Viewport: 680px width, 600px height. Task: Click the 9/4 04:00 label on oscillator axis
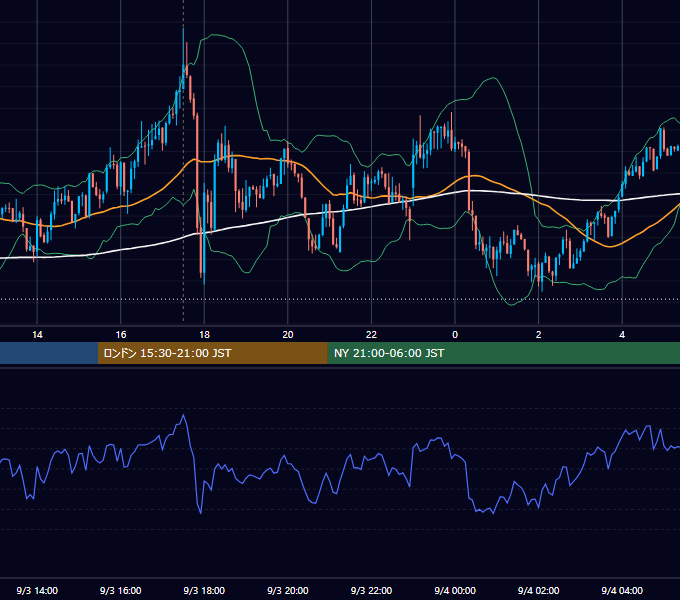(x=622, y=591)
